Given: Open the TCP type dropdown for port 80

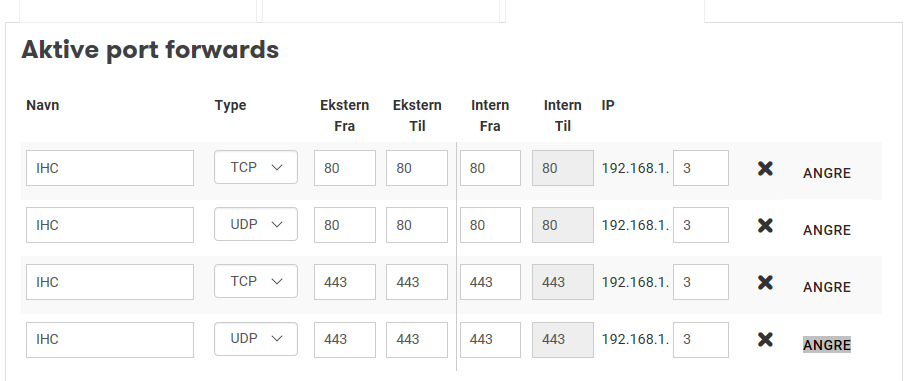Looking at the screenshot, I should (256, 167).
